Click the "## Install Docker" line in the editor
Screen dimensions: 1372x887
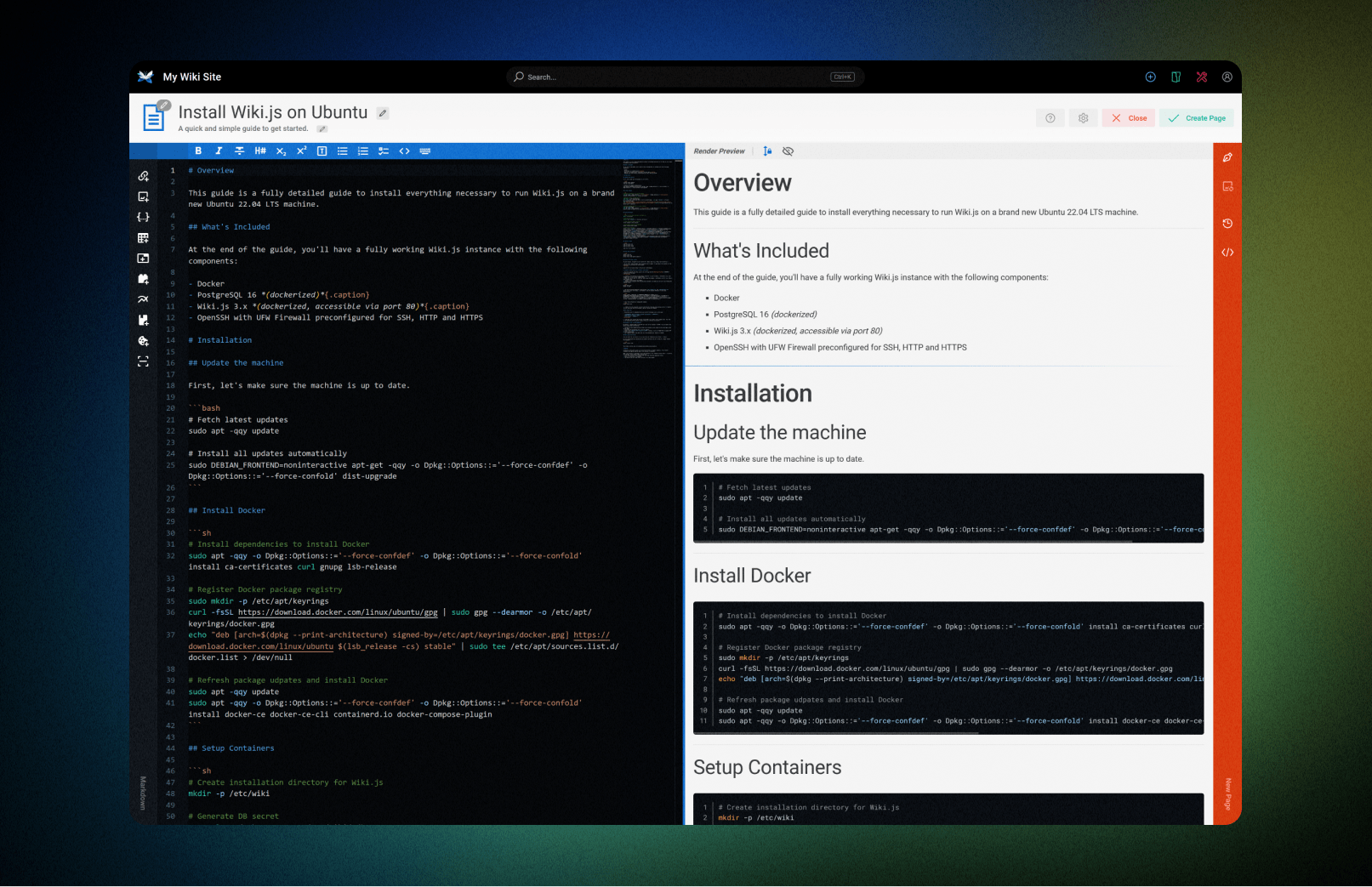[x=226, y=510]
